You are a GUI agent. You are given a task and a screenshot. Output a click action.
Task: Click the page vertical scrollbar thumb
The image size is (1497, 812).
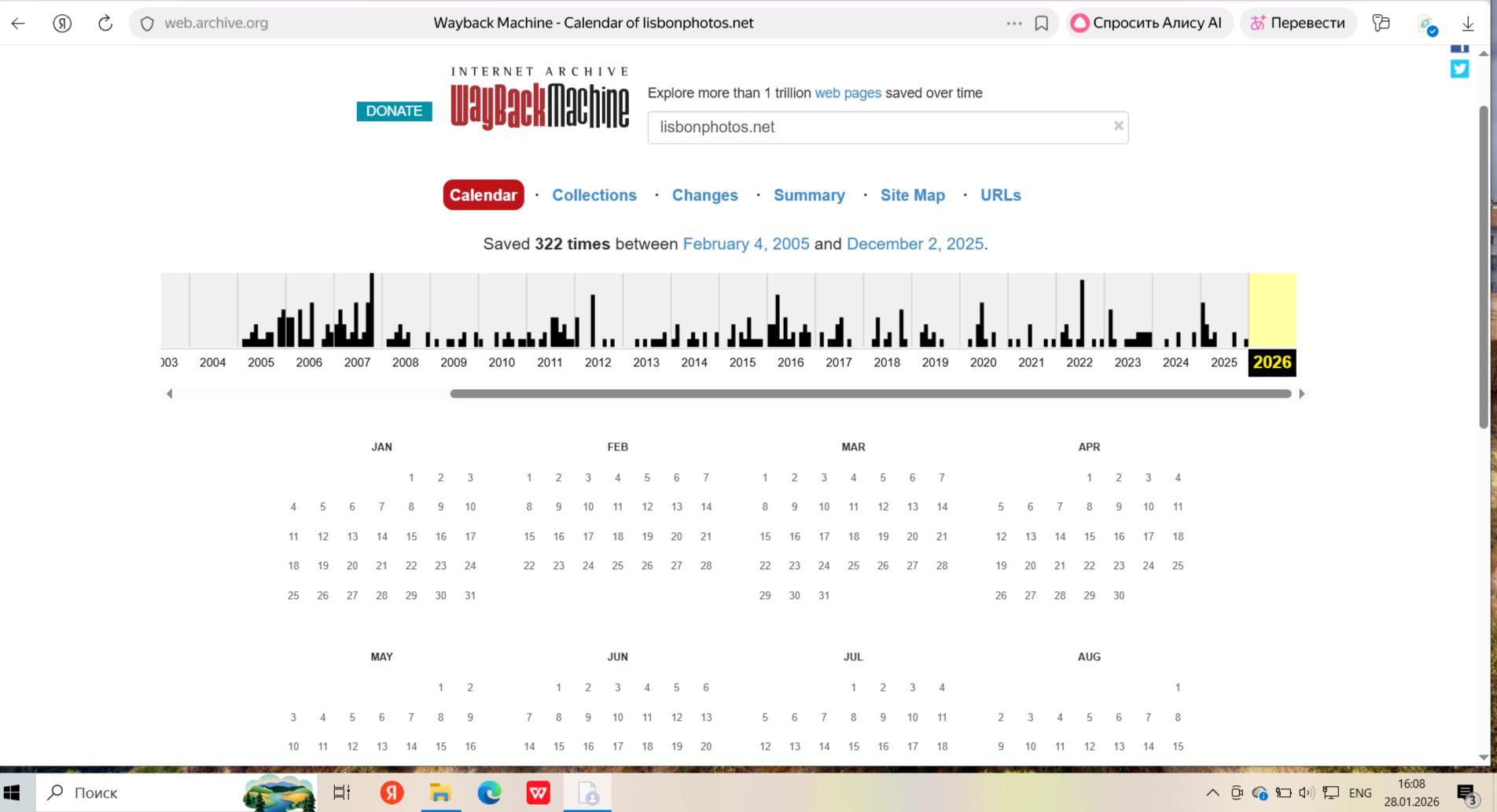(1484, 267)
